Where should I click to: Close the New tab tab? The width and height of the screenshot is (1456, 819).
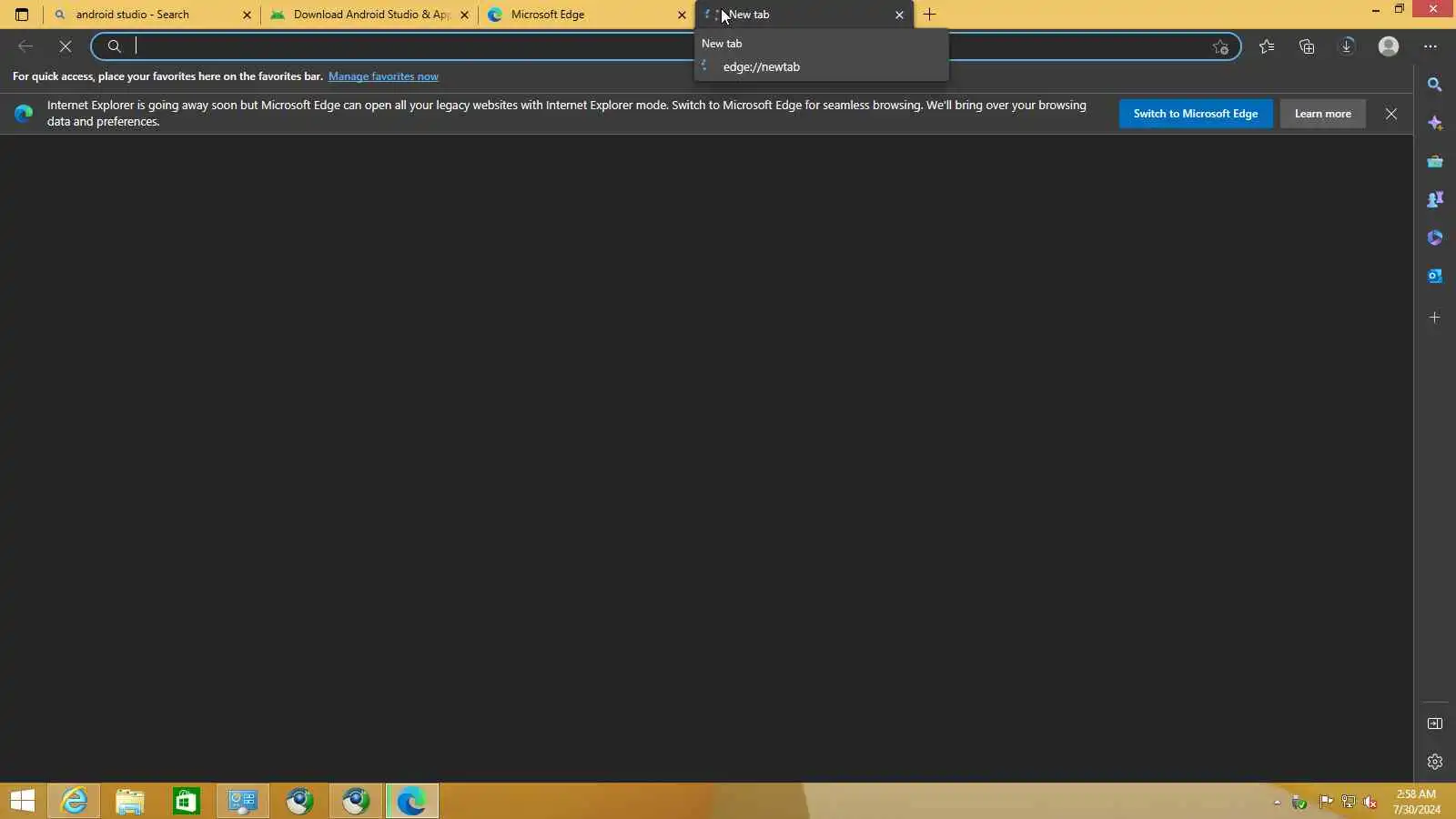(x=899, y=15)
